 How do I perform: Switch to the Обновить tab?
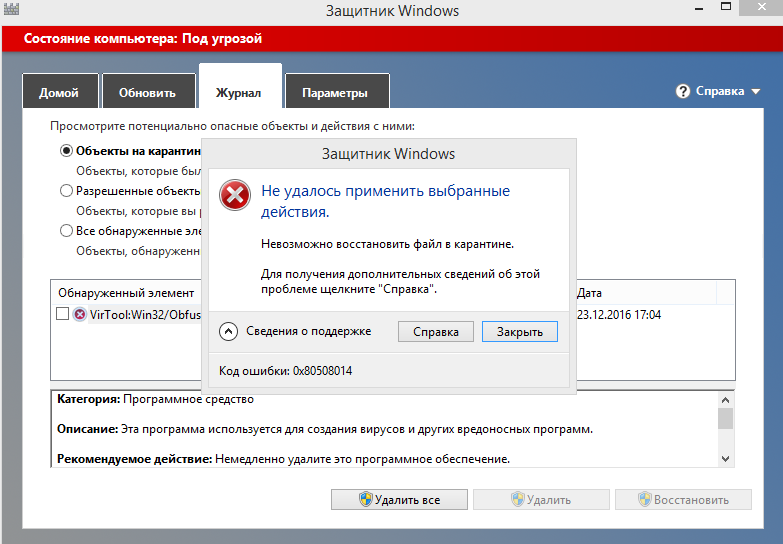148,91
